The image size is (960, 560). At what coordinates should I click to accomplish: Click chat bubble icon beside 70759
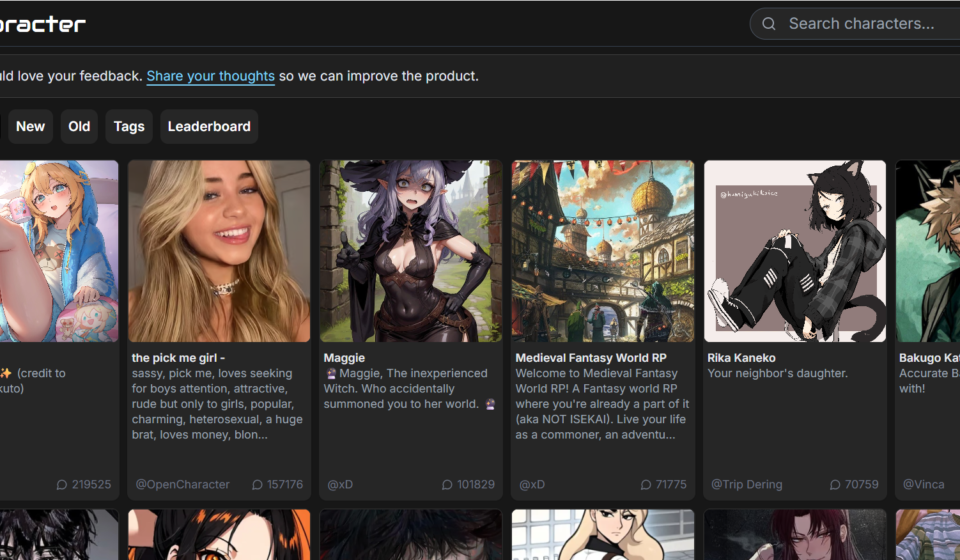click(834, 485)
